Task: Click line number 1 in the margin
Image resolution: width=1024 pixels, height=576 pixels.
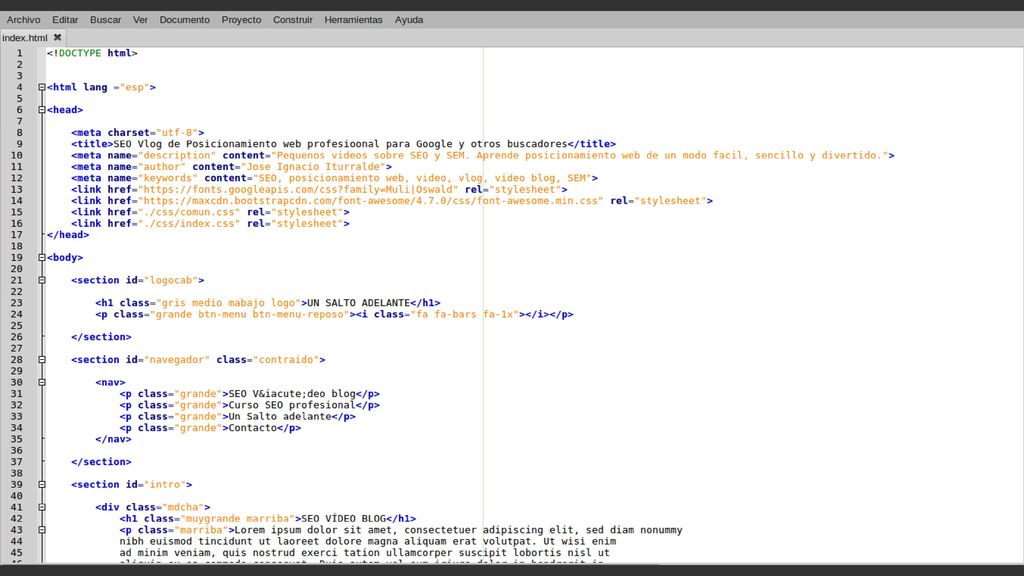Action: [20, 53]
